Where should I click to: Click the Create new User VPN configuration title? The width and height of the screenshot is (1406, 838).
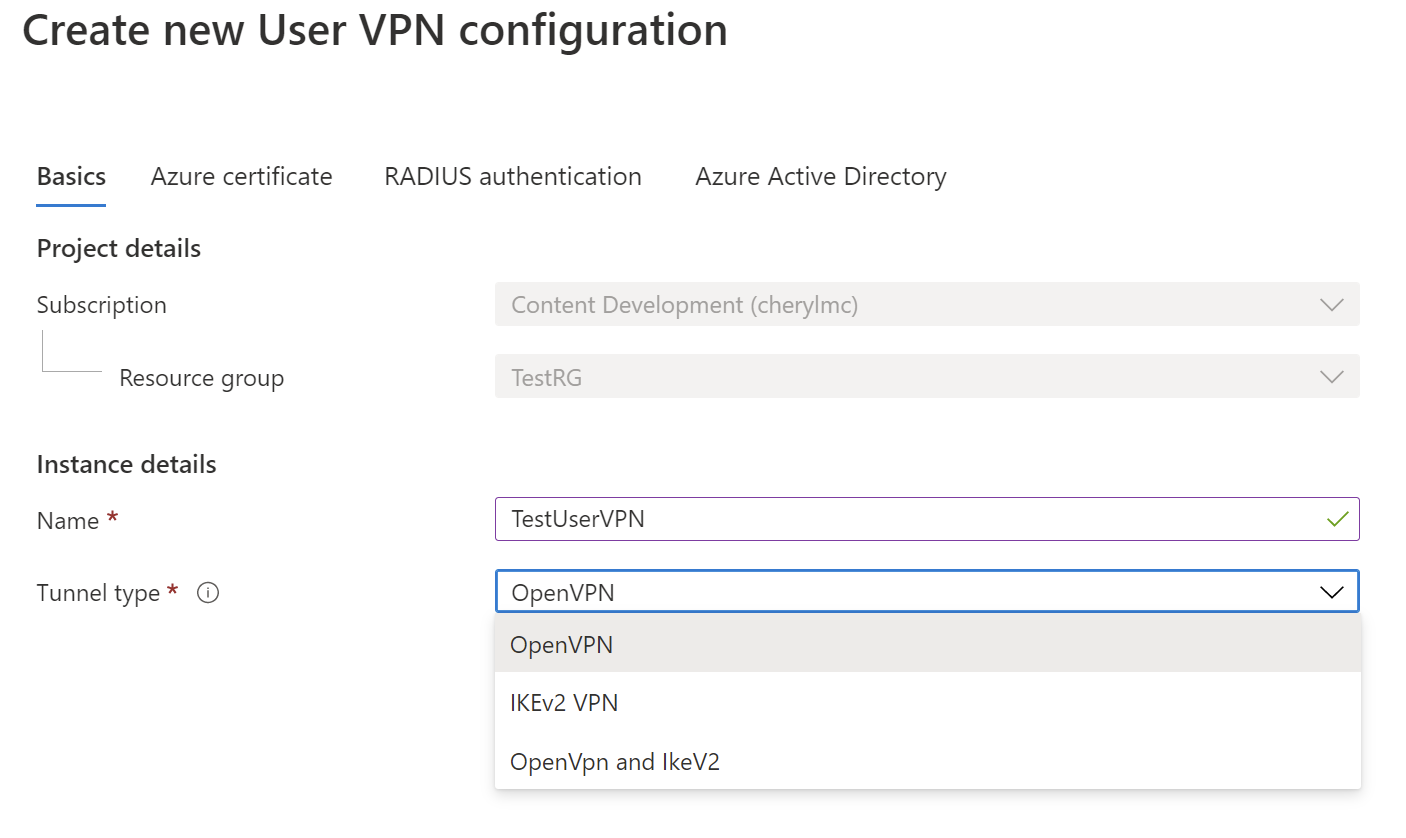[x=375, y=31]
